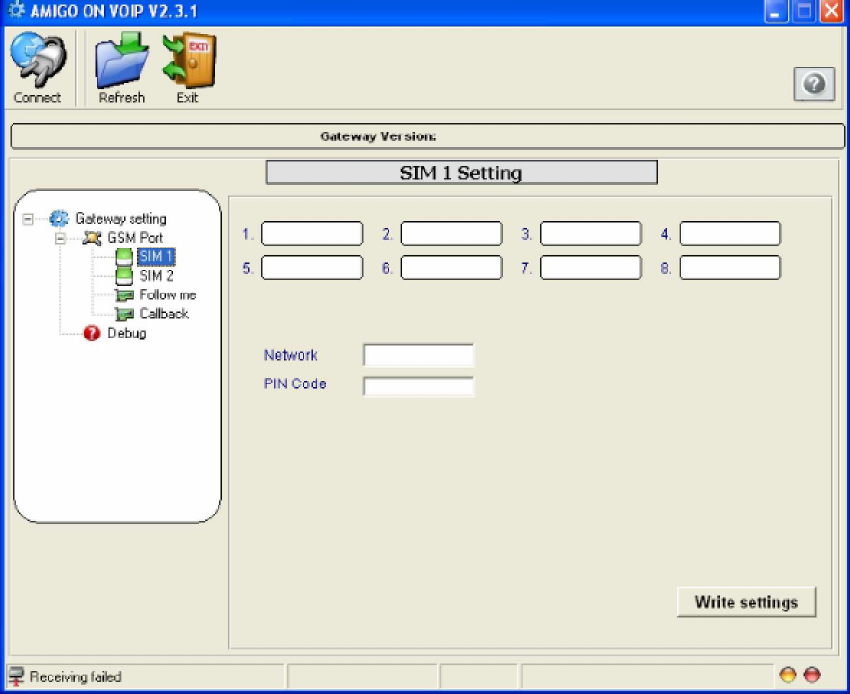Click input field number 2
This screenshot has width=850, height=694.
click(x=452, y=234)
